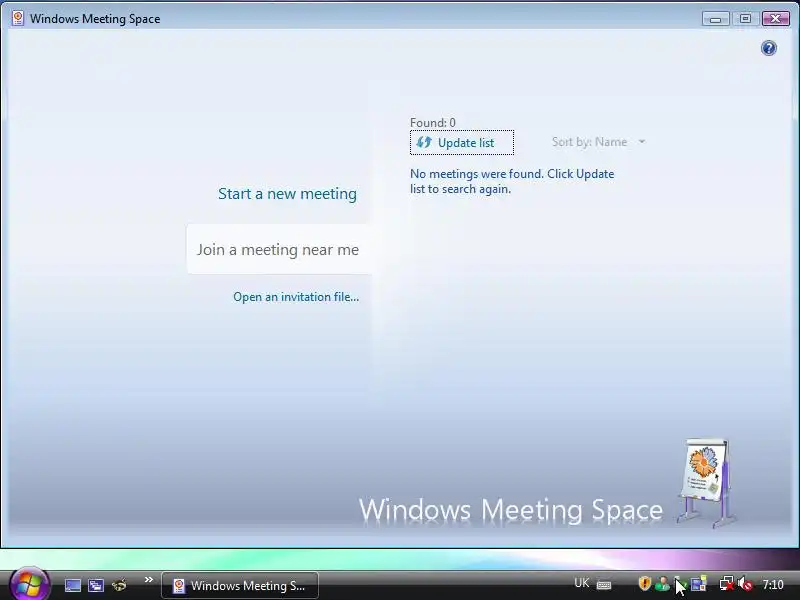Image resolution: width=800 pixels, height=600 pixels.
Task: Open the Windows Sidebar tray icon
Action: [x=698, y=583]
